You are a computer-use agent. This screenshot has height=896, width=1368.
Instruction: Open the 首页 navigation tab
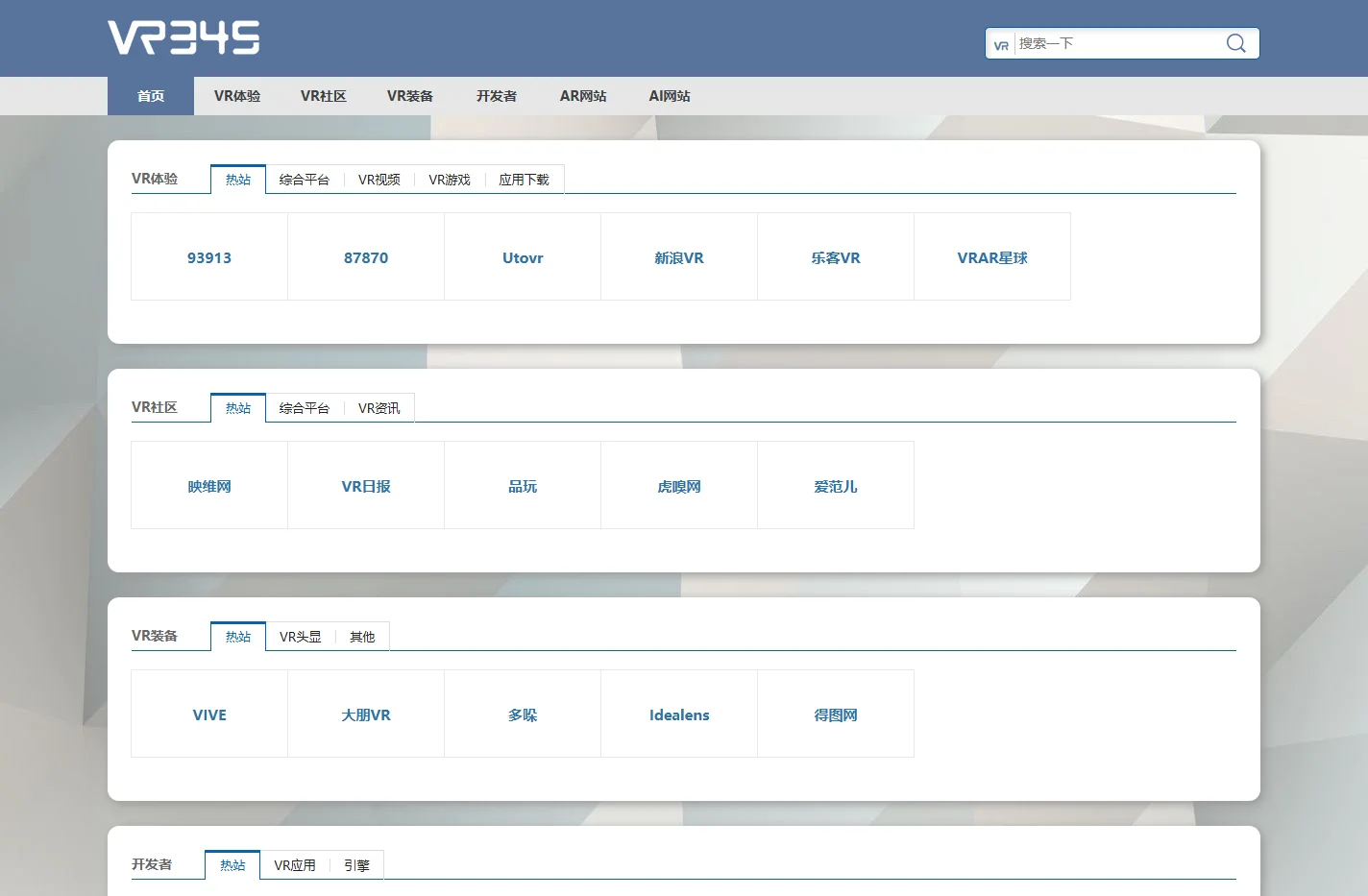(151, 96)
